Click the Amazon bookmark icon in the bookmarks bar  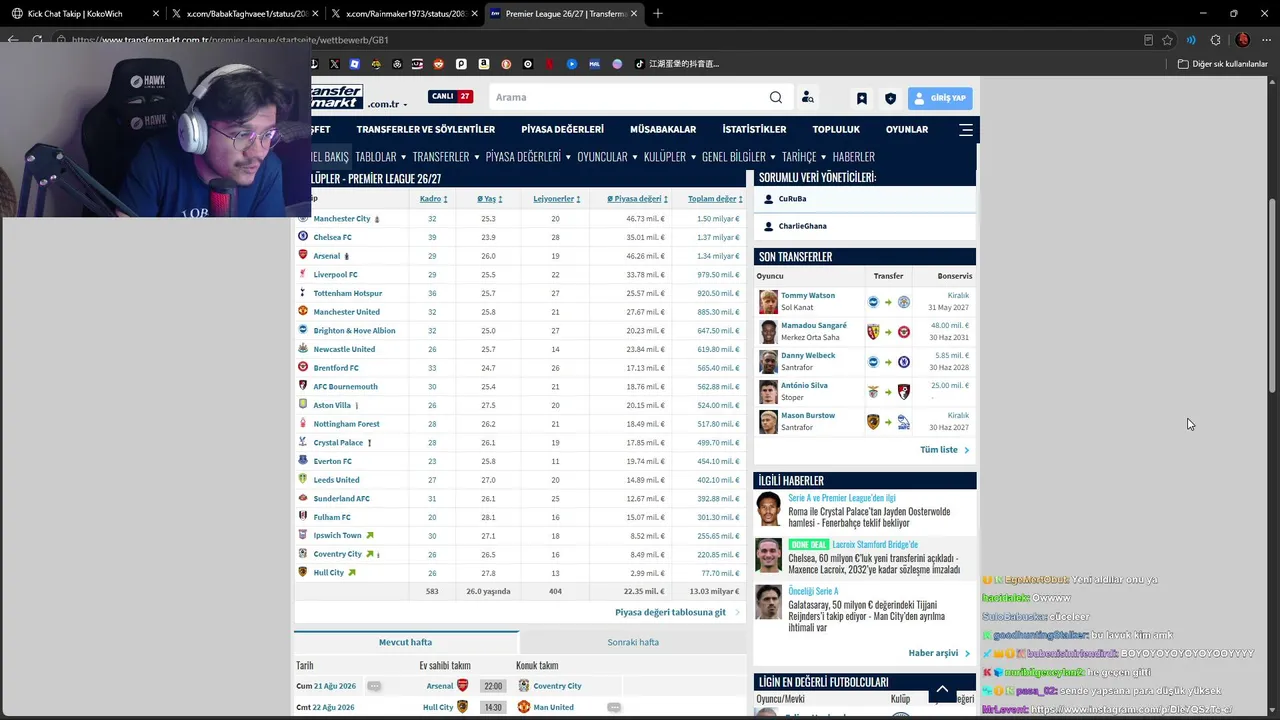pyautogui.click(x=484, y=64)
